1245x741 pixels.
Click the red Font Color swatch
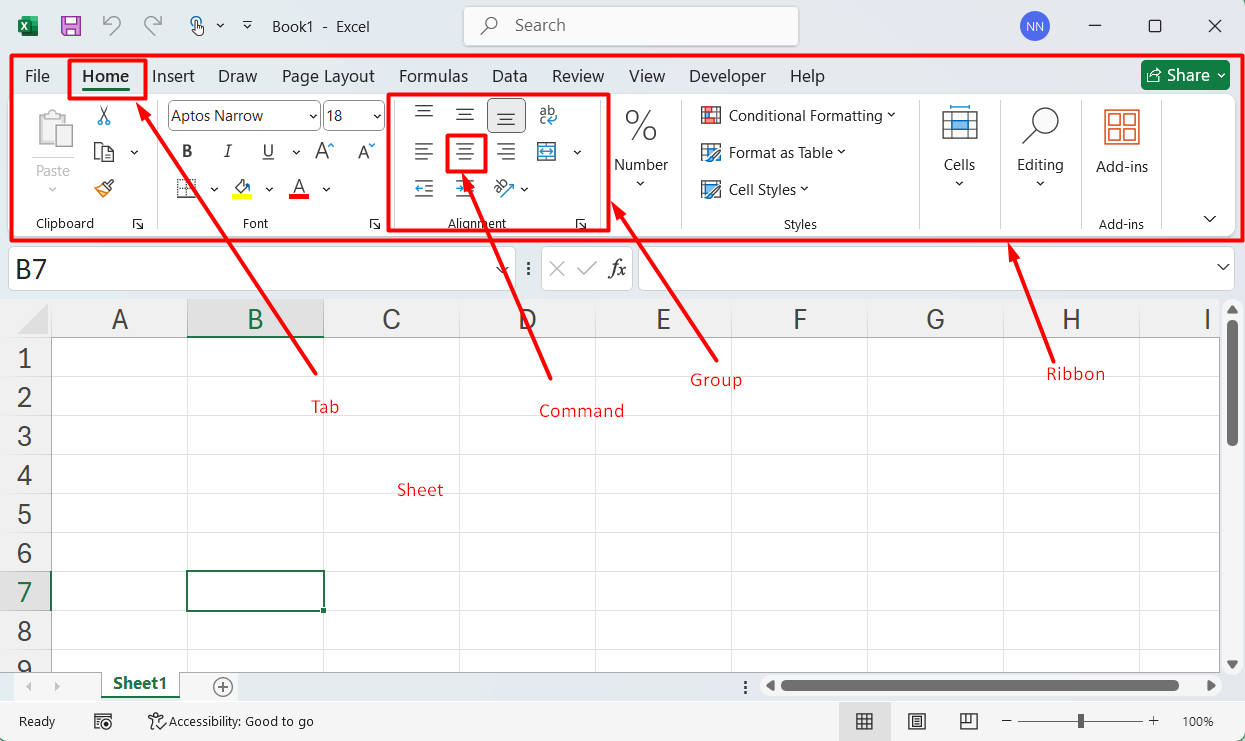pos(299,188)
